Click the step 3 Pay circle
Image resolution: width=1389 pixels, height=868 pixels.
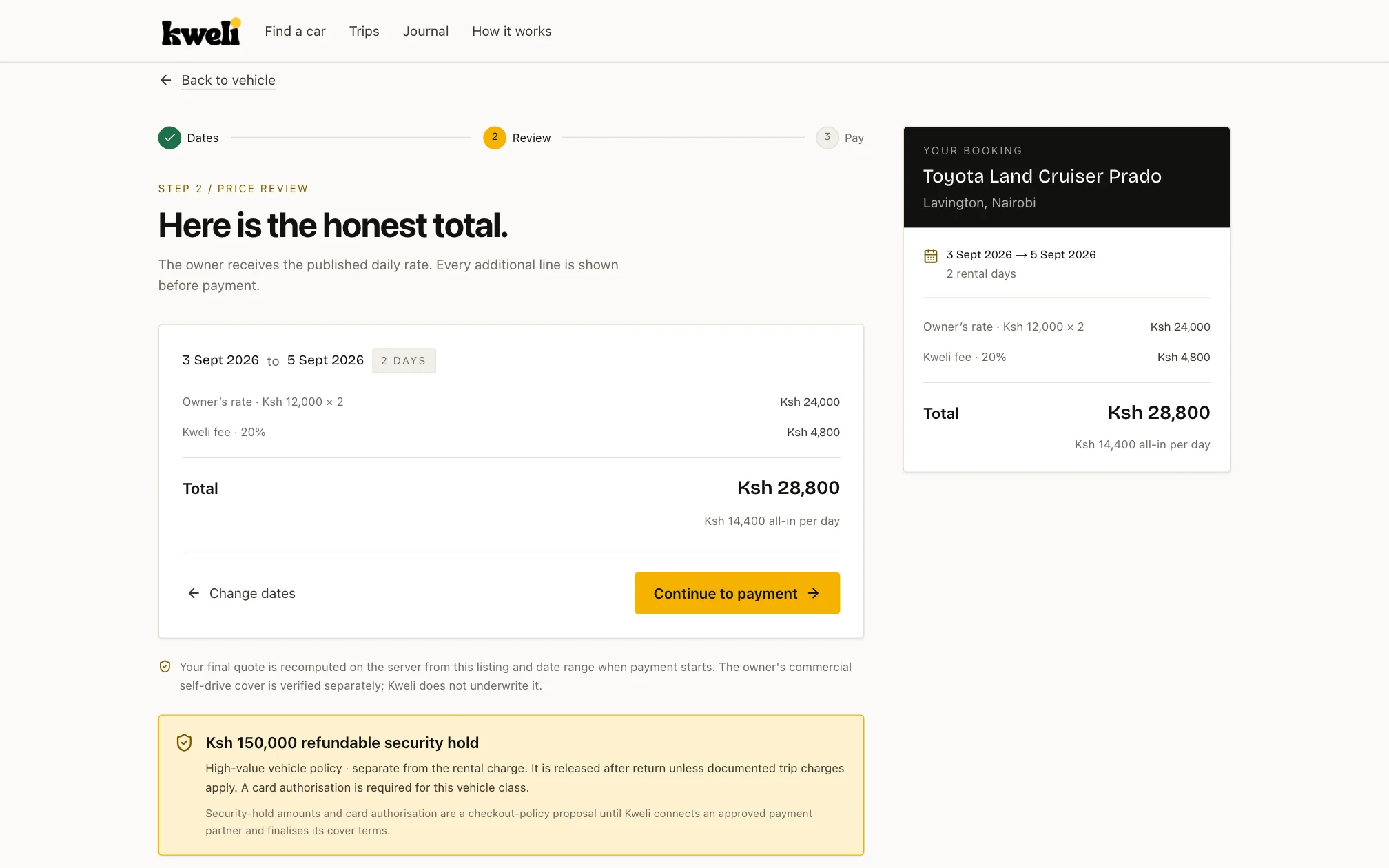[x=827, y=138]
